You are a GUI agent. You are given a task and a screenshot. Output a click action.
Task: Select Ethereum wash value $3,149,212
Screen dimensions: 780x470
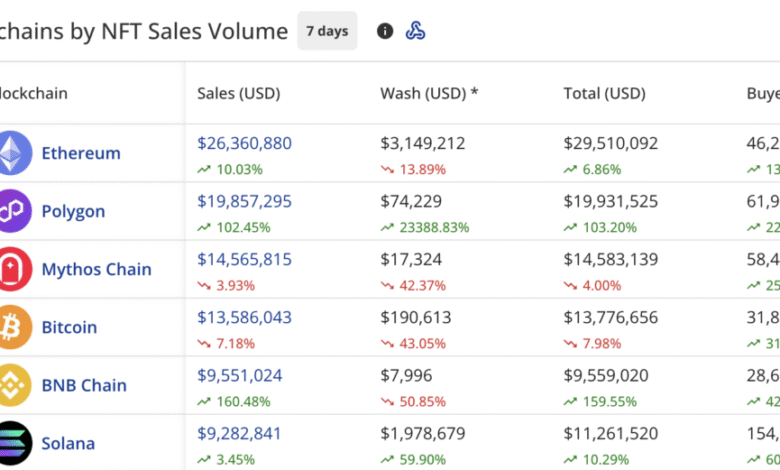click(422, 143)
